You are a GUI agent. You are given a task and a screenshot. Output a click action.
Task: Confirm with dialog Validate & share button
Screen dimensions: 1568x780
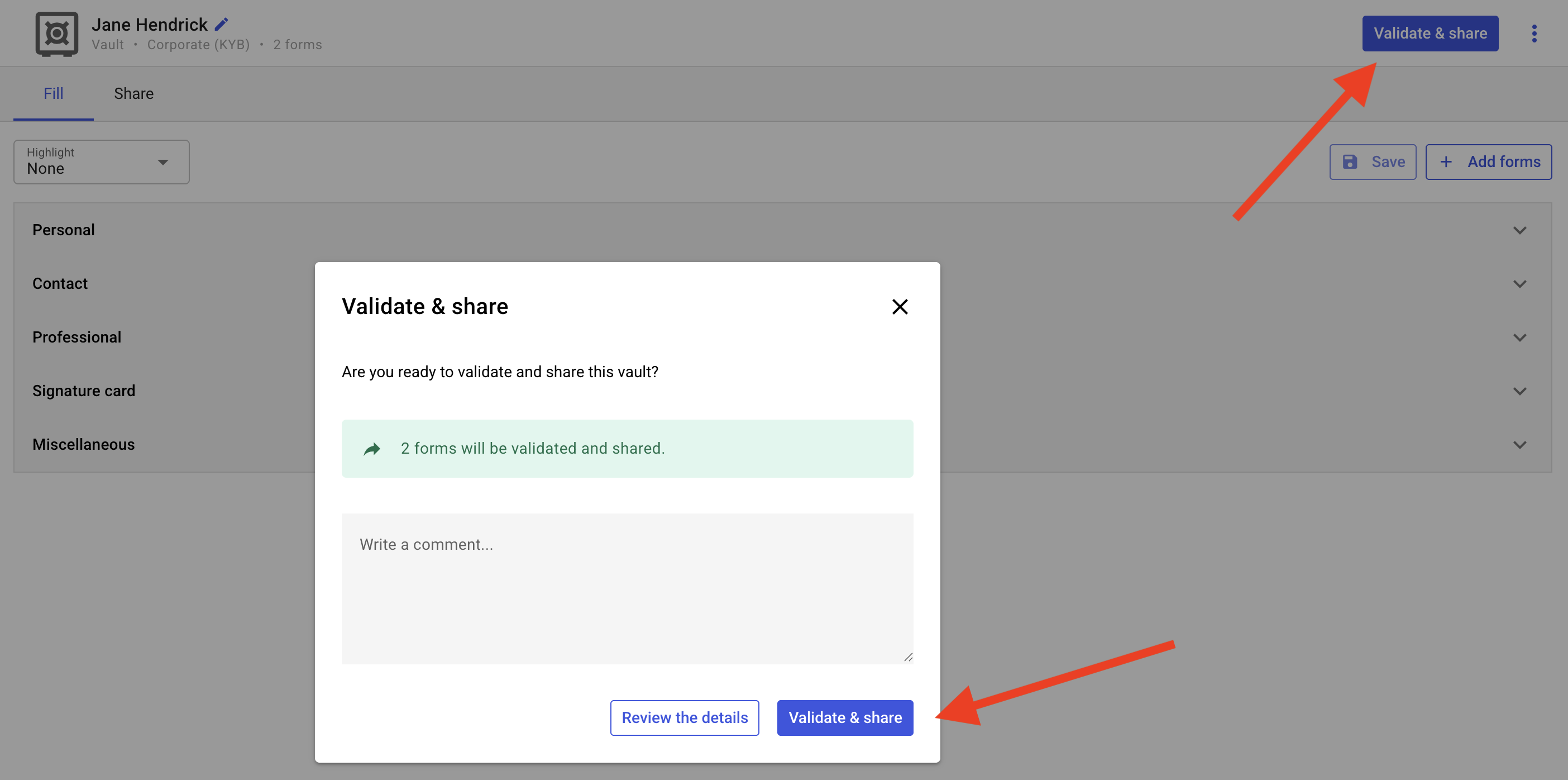click(x=845, y=718)
